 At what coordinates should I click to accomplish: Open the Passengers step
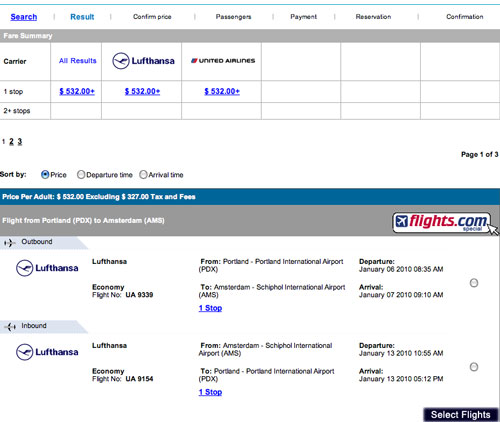(x=233, y=17)
